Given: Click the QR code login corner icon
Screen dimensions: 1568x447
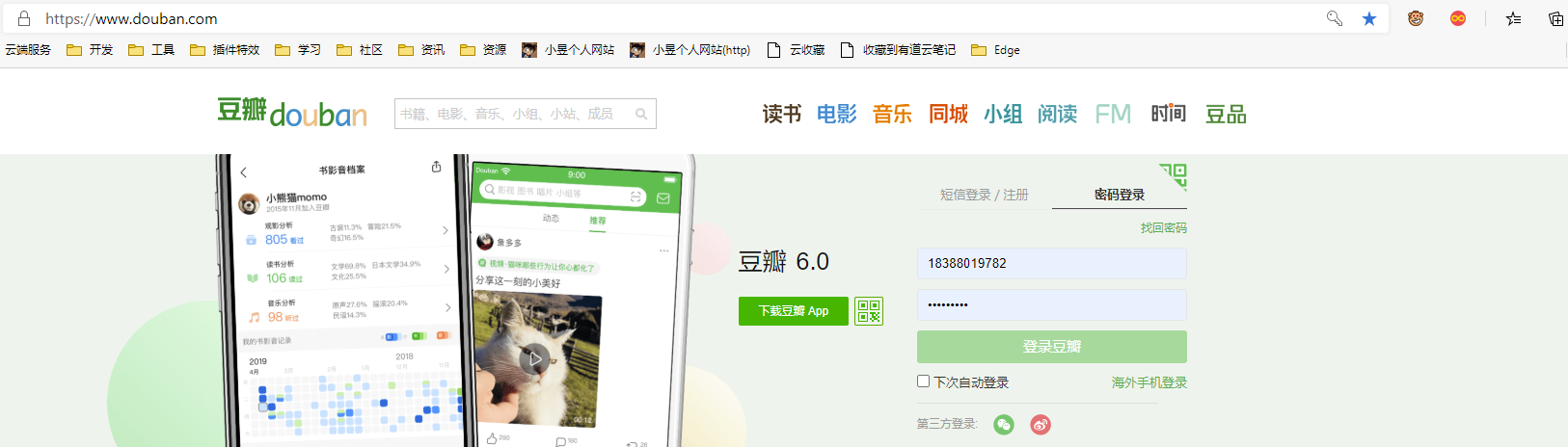Looking at the screenshot, I should (1174, 176).
